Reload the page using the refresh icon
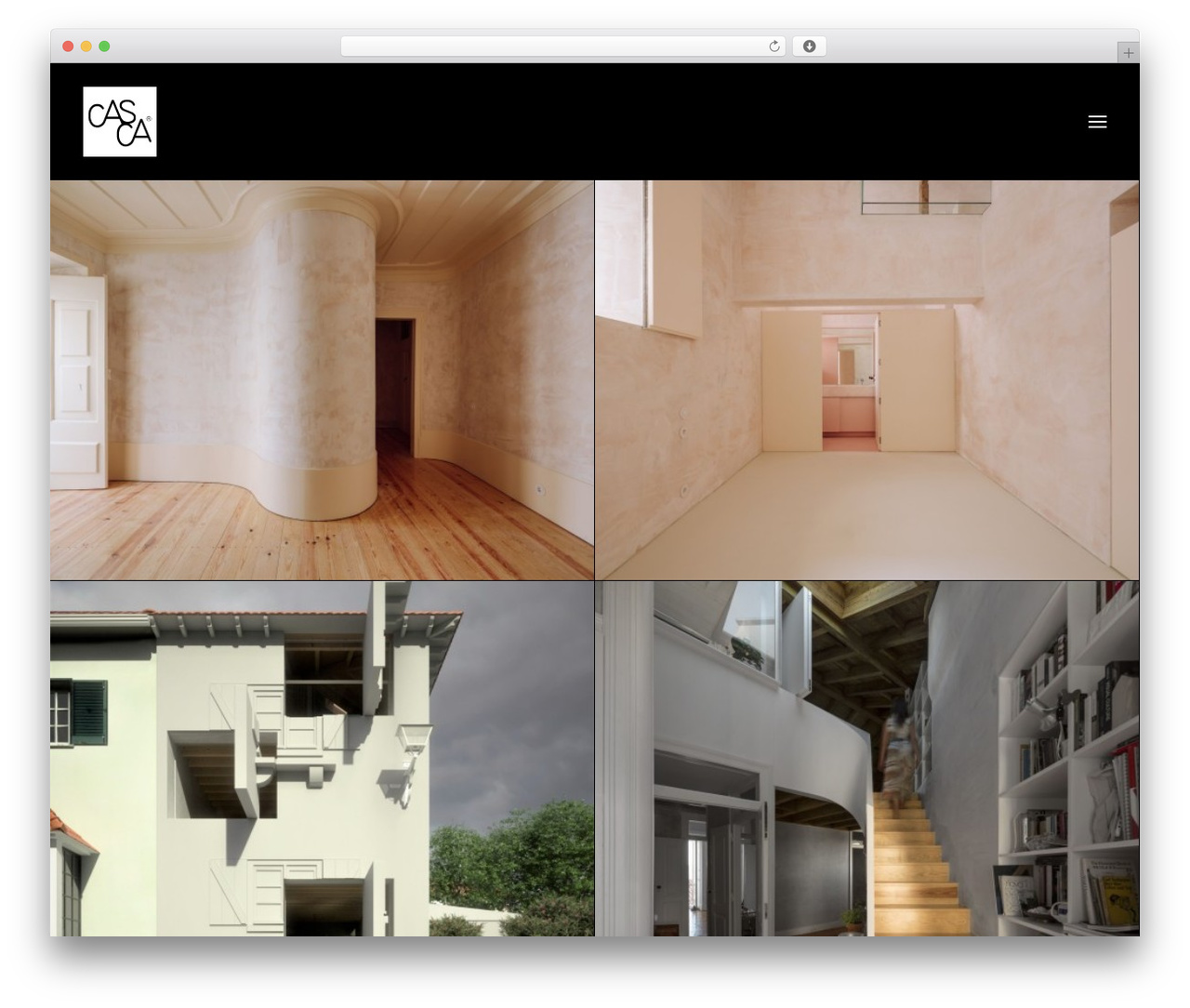Screen dimensions: 1190x1008 tap(774, 46)
